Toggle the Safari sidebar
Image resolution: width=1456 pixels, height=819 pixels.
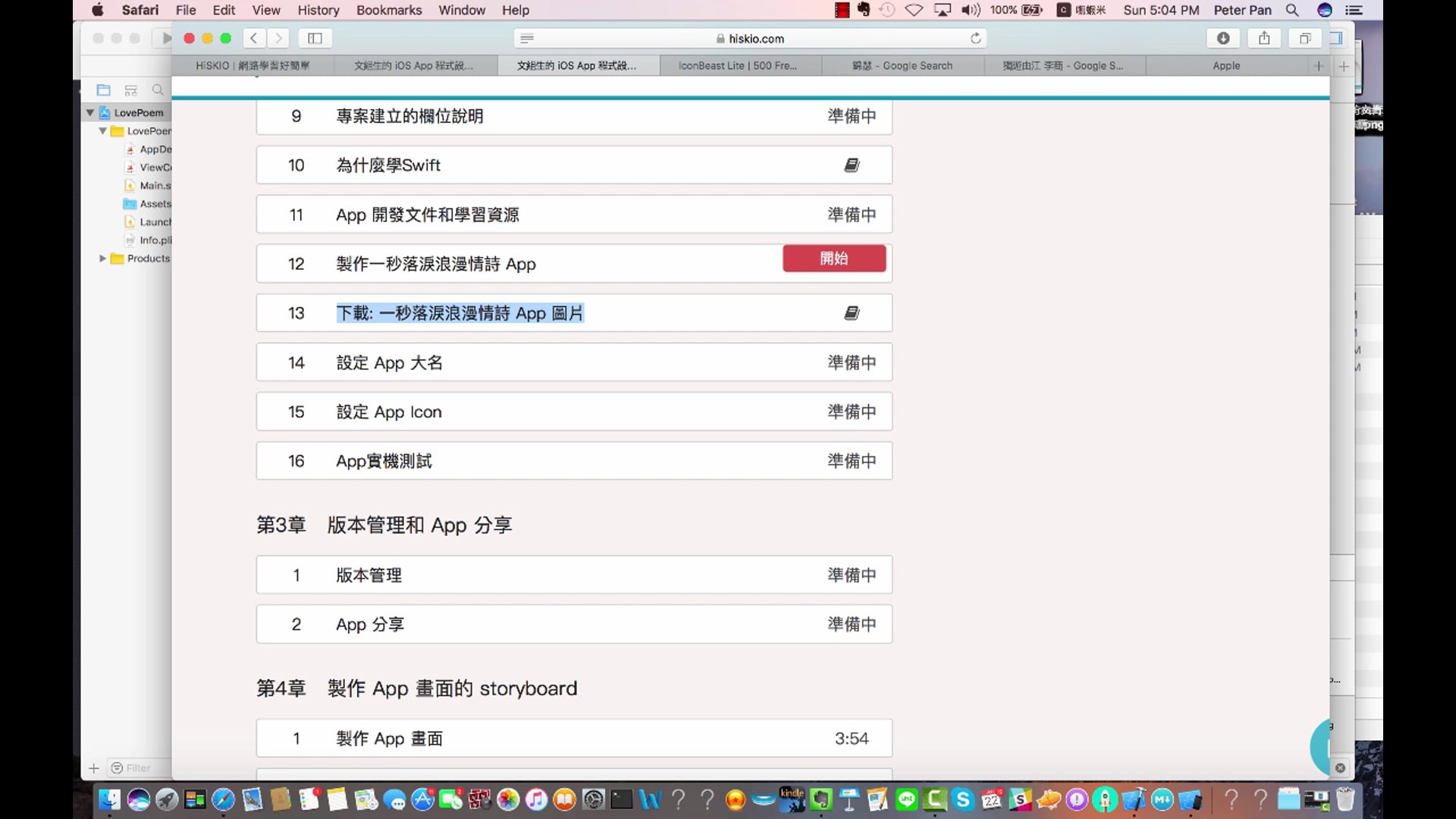pos(315,38)
